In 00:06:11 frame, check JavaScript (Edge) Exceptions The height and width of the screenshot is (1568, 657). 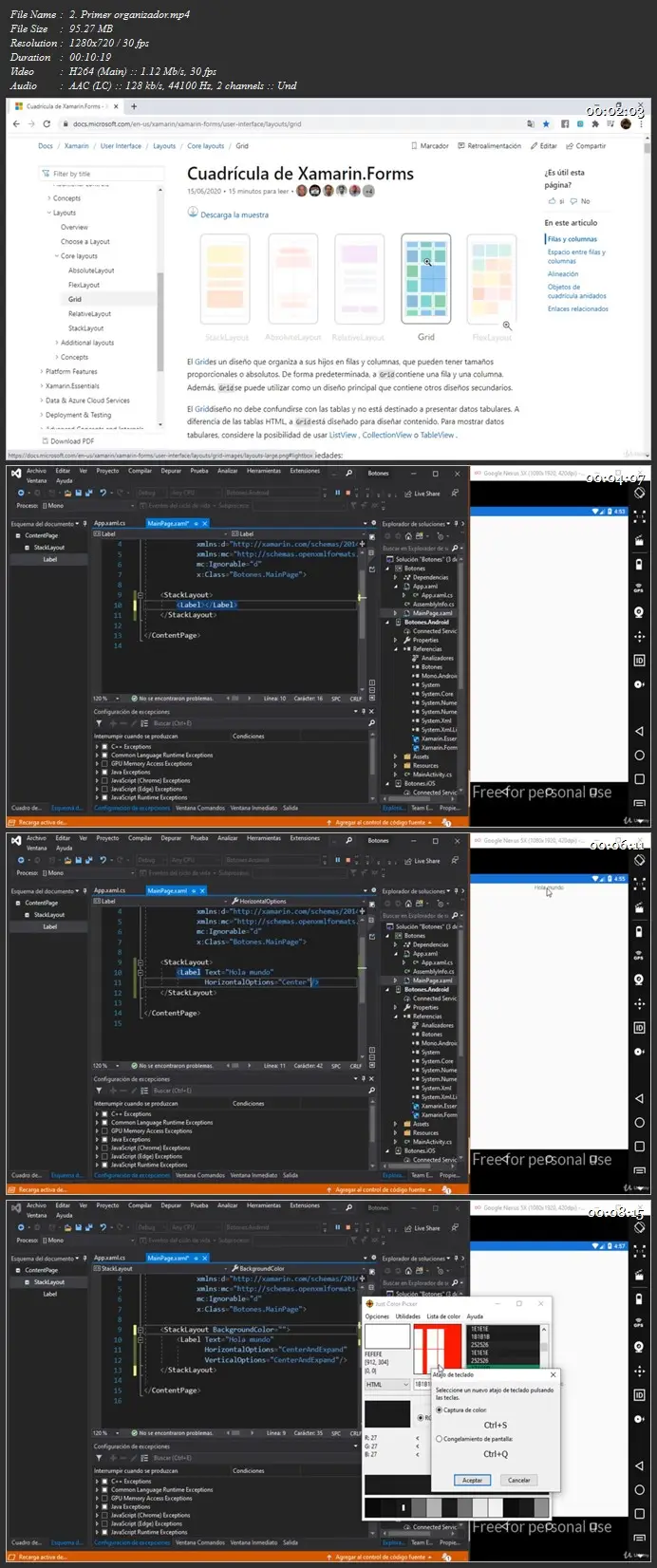(104, 1157)
